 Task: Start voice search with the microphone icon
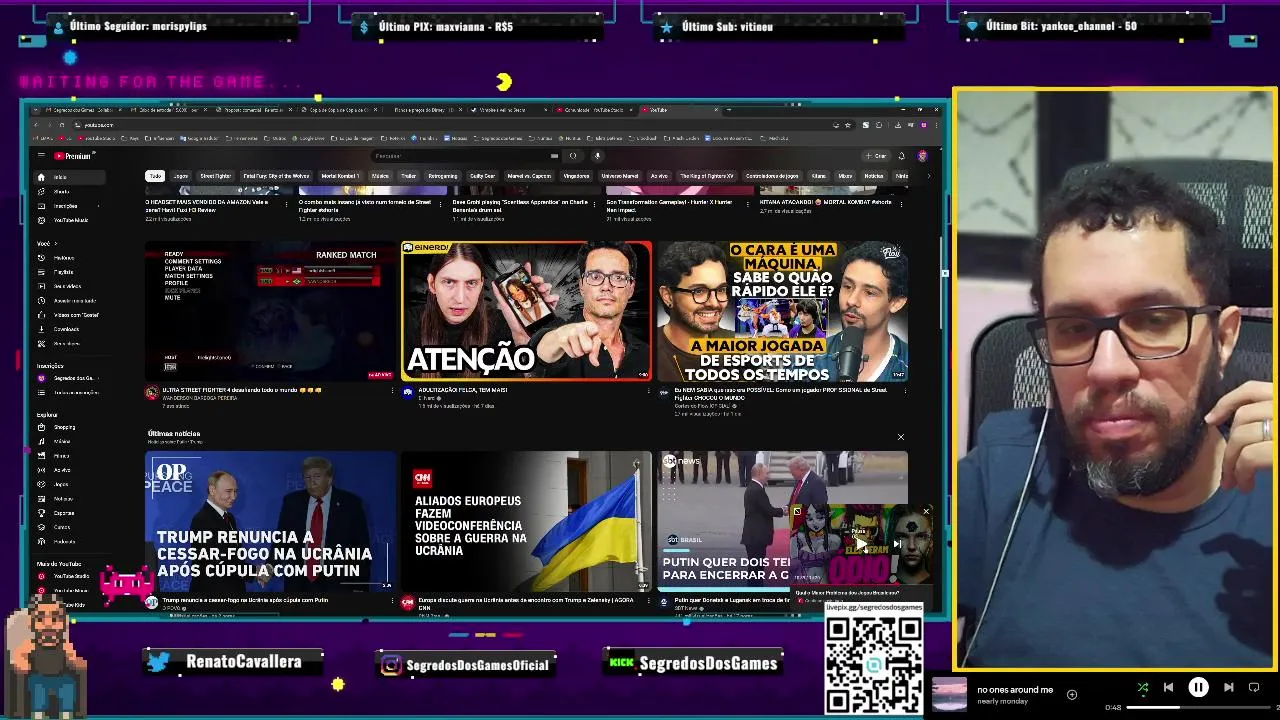(597, 156)
